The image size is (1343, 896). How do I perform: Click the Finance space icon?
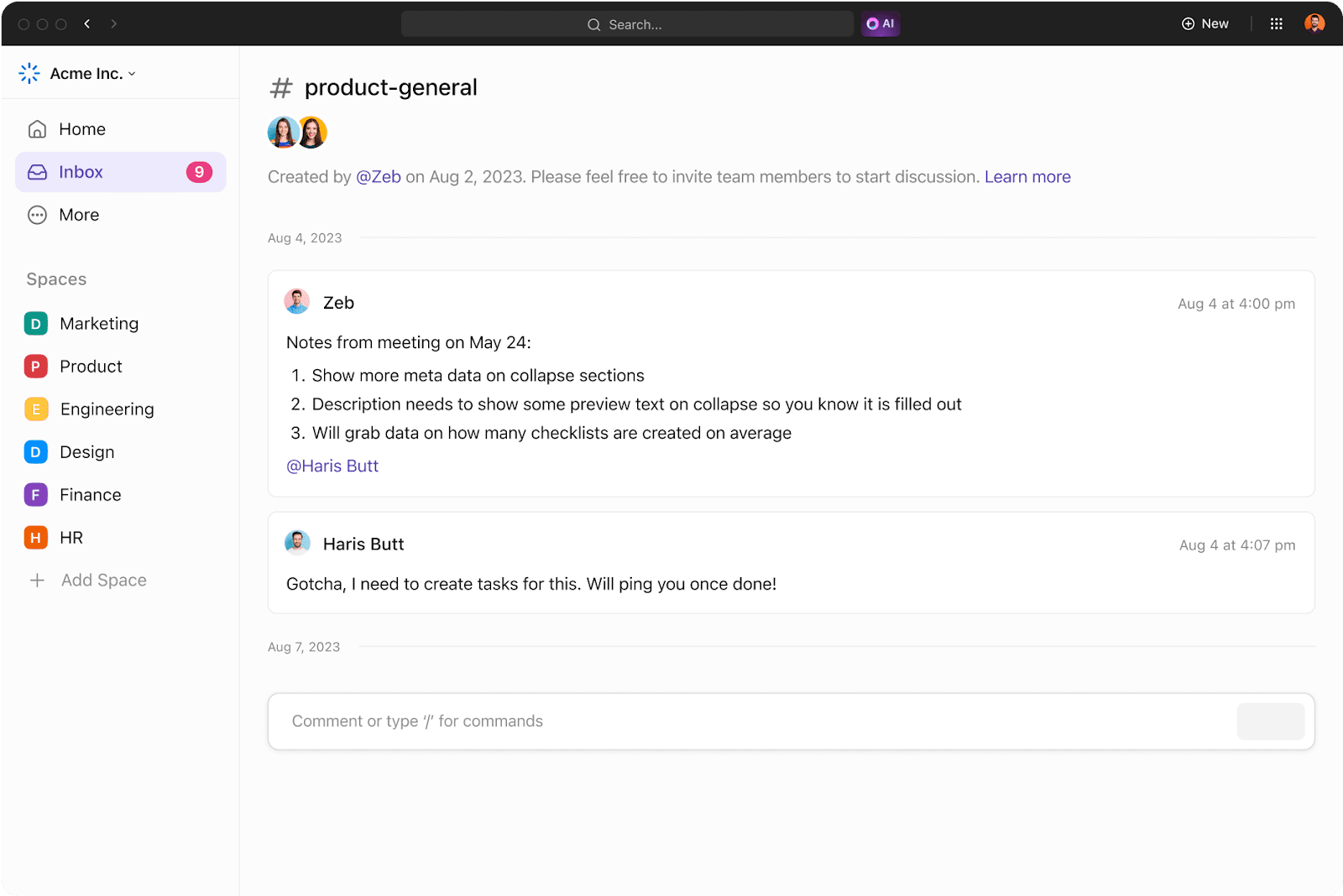35,494
